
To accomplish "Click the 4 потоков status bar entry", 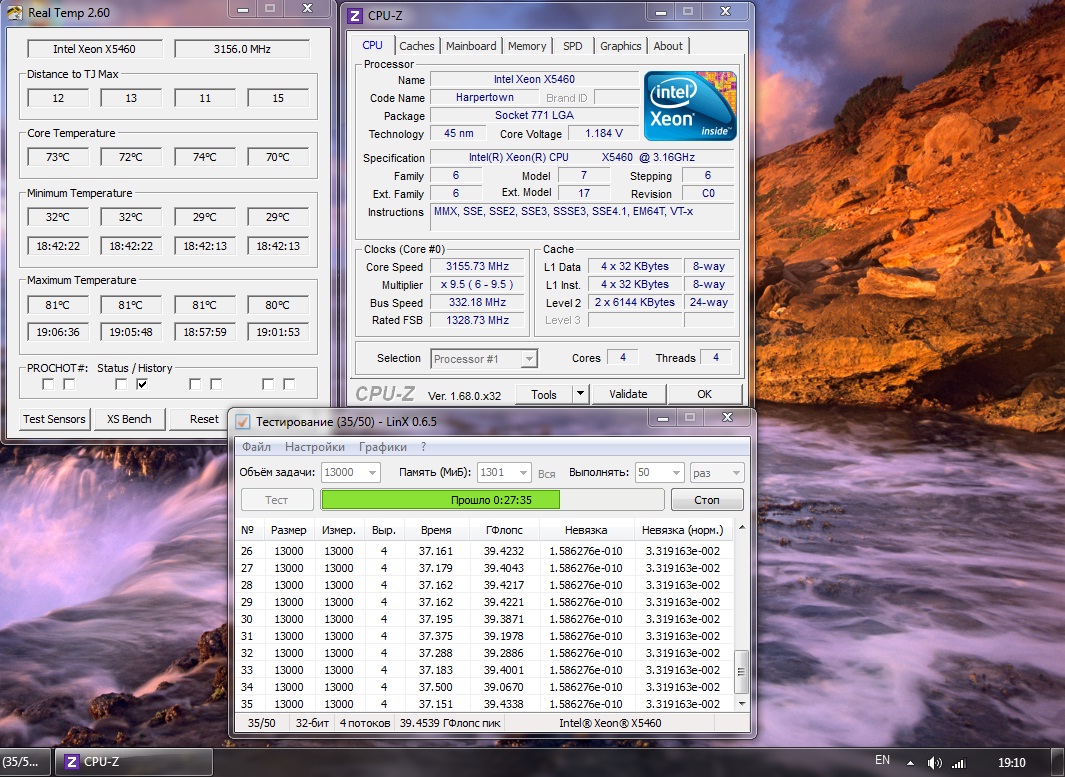I will click(365, 723).
